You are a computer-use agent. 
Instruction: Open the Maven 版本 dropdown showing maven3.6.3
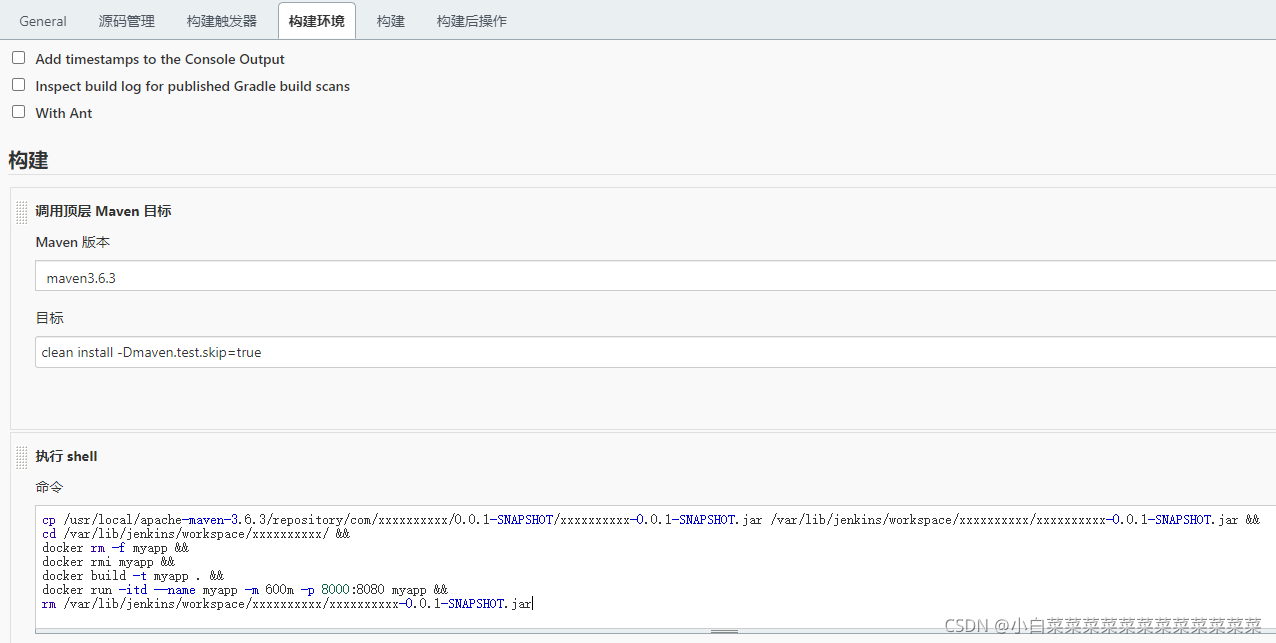pos(655,277)
